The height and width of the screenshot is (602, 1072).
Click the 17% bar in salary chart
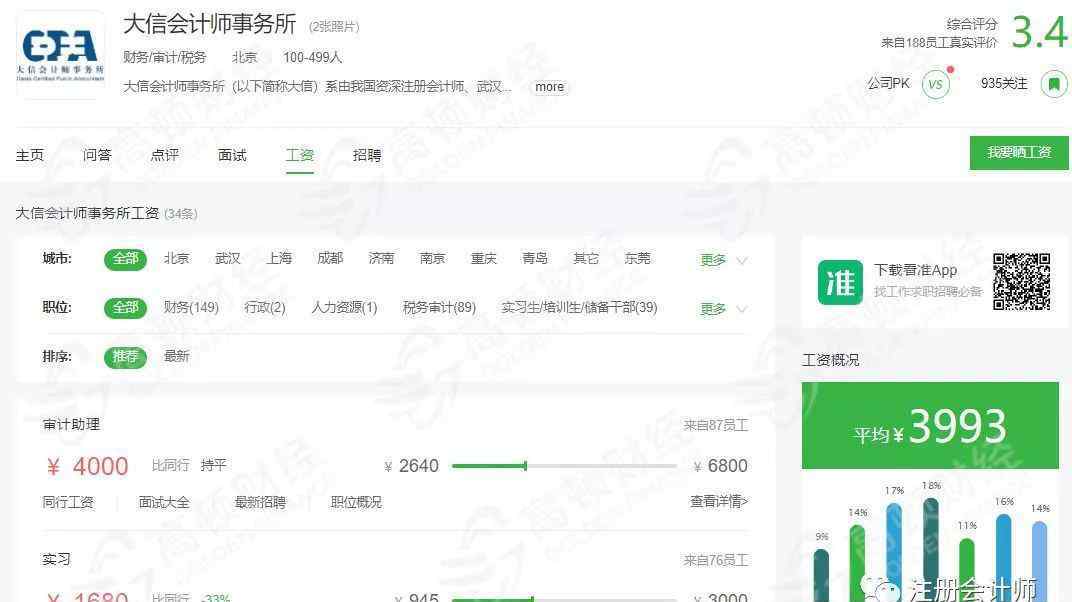894,551
